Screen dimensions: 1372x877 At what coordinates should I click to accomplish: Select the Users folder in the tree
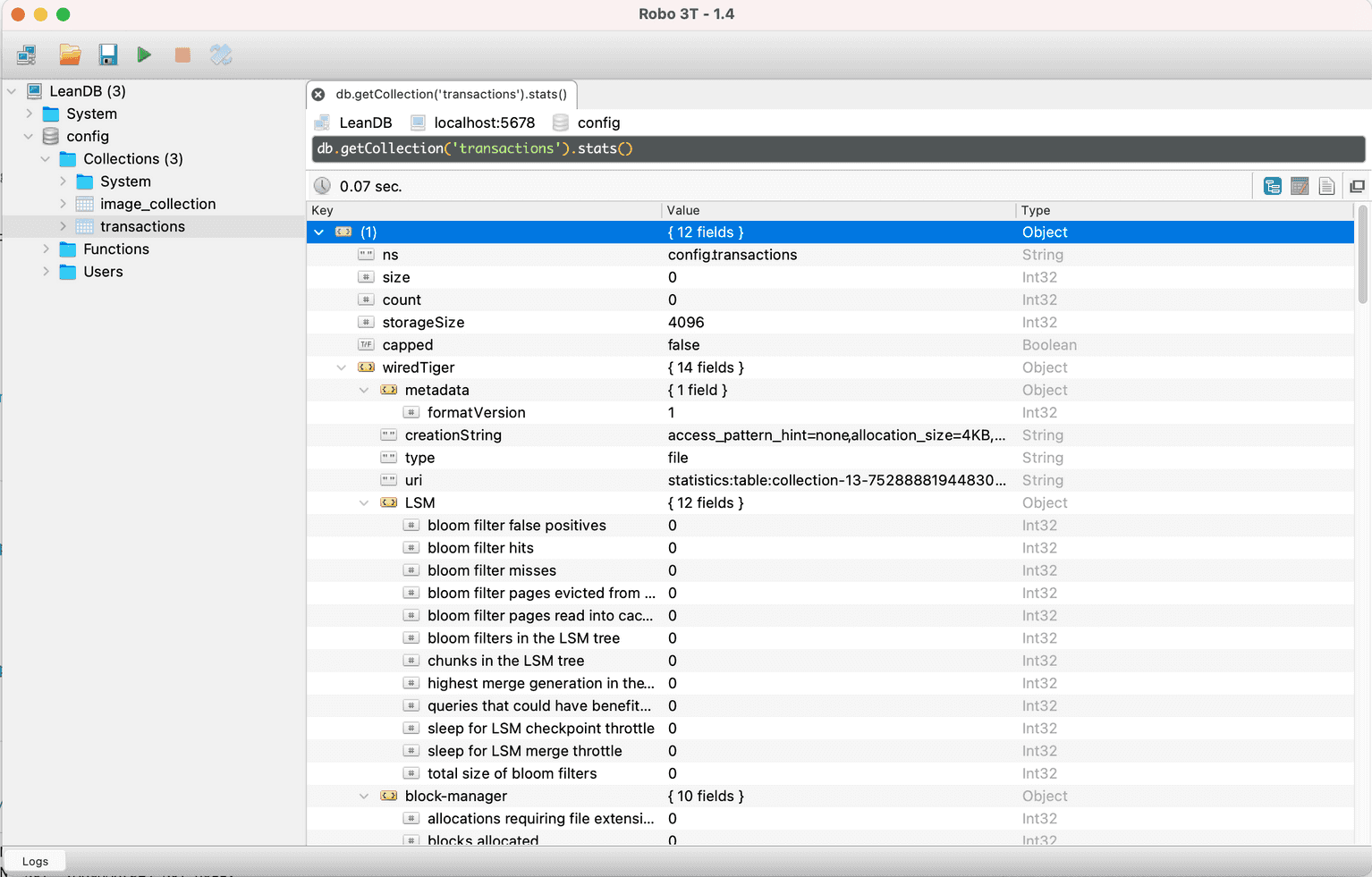[x=103, y=272]
